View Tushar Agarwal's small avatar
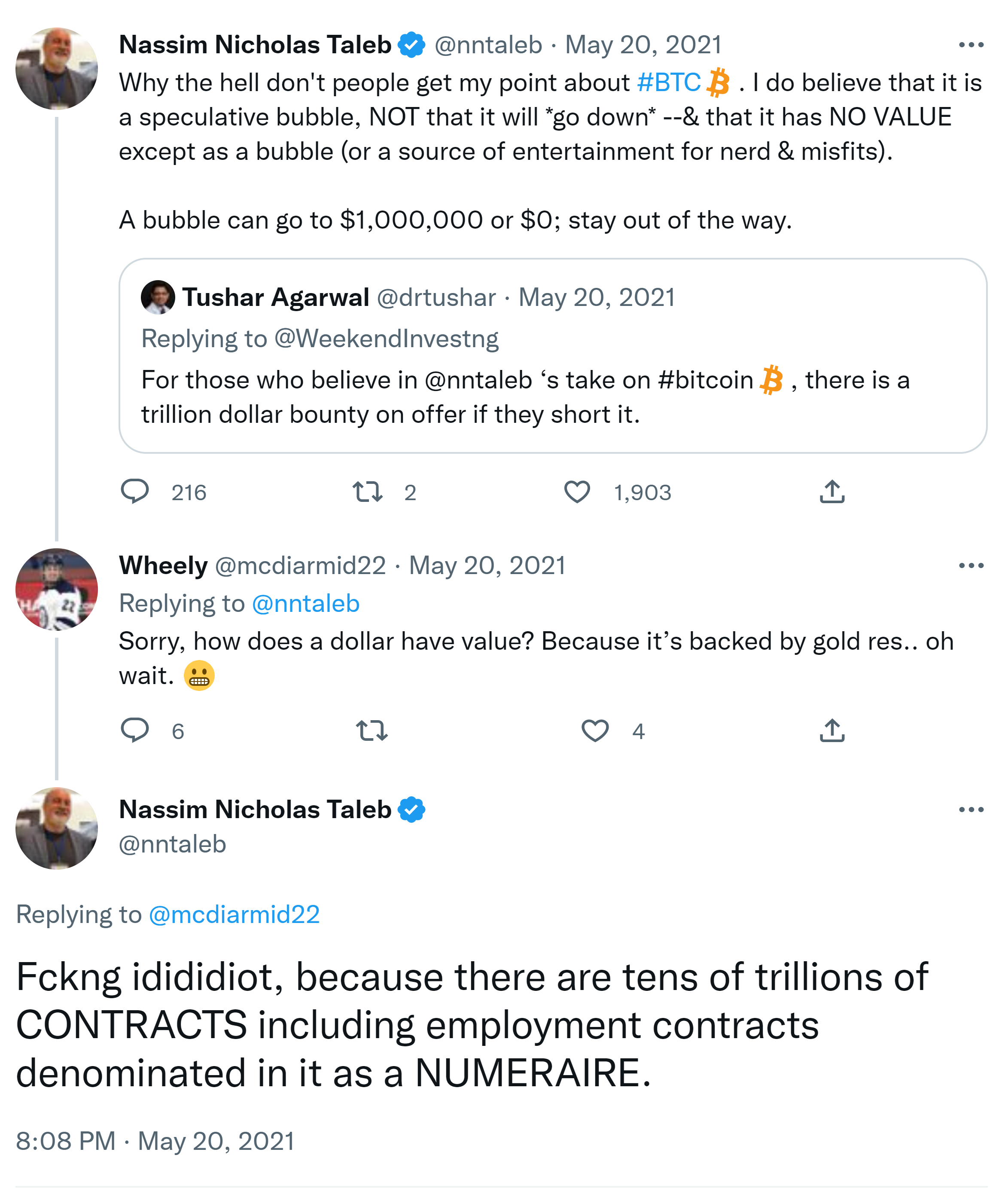1005x1204 pixels. pyautogui.click(x=158, y=297)
